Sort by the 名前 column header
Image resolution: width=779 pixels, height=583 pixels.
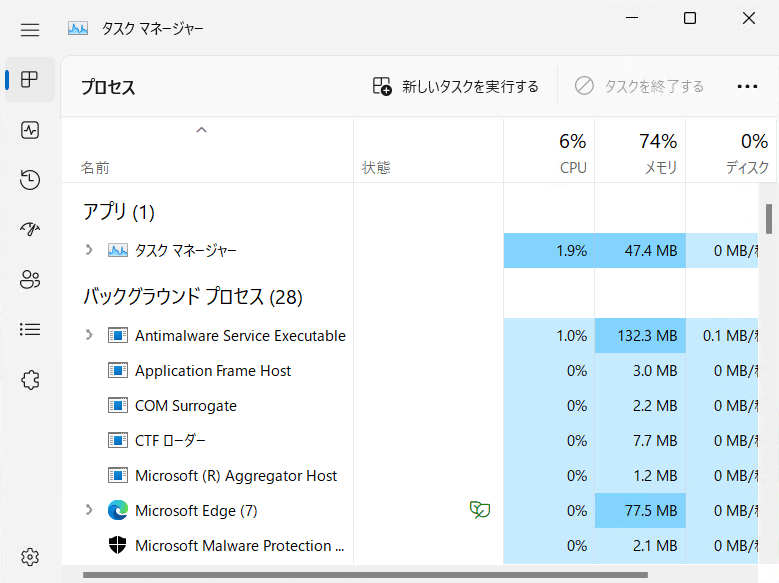pos(207,151)
